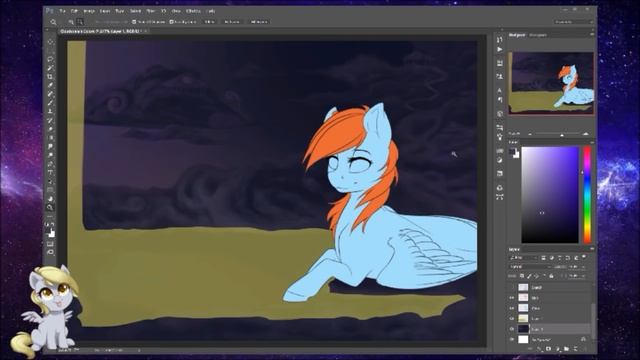Select the Gradient tool
Screen dimensions: 640x360
pos(50,138)
